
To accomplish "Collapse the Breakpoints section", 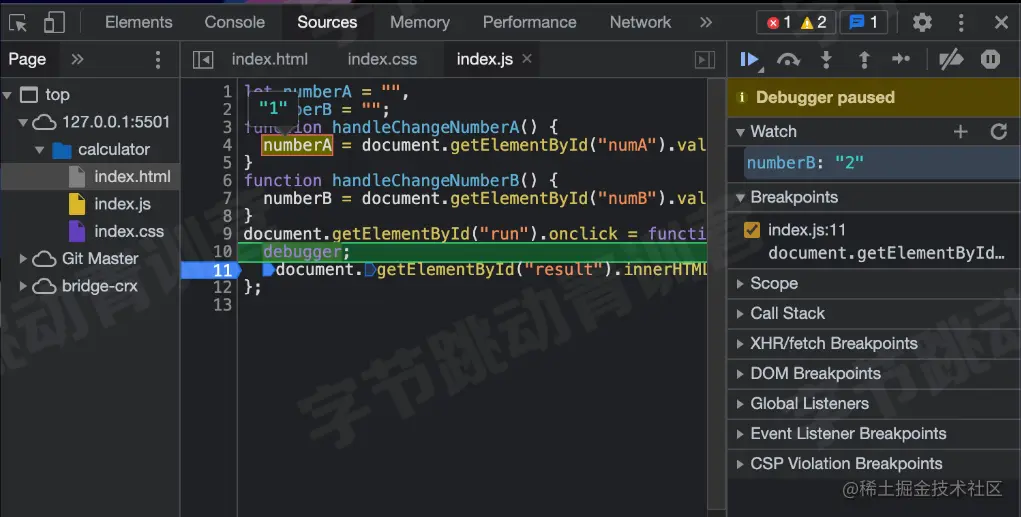I will 740,197.
